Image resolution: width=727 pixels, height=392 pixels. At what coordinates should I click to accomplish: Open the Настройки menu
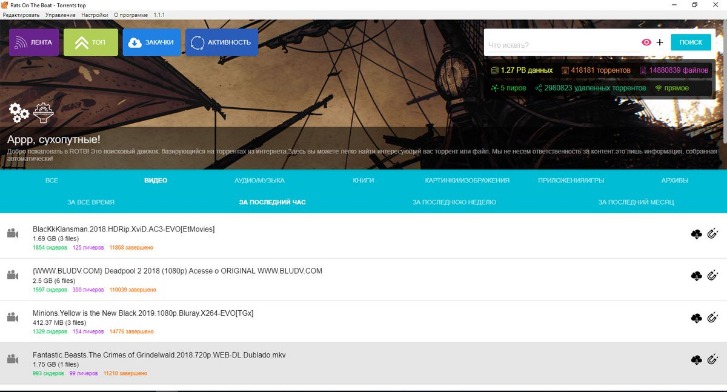(x=95, y=15)
